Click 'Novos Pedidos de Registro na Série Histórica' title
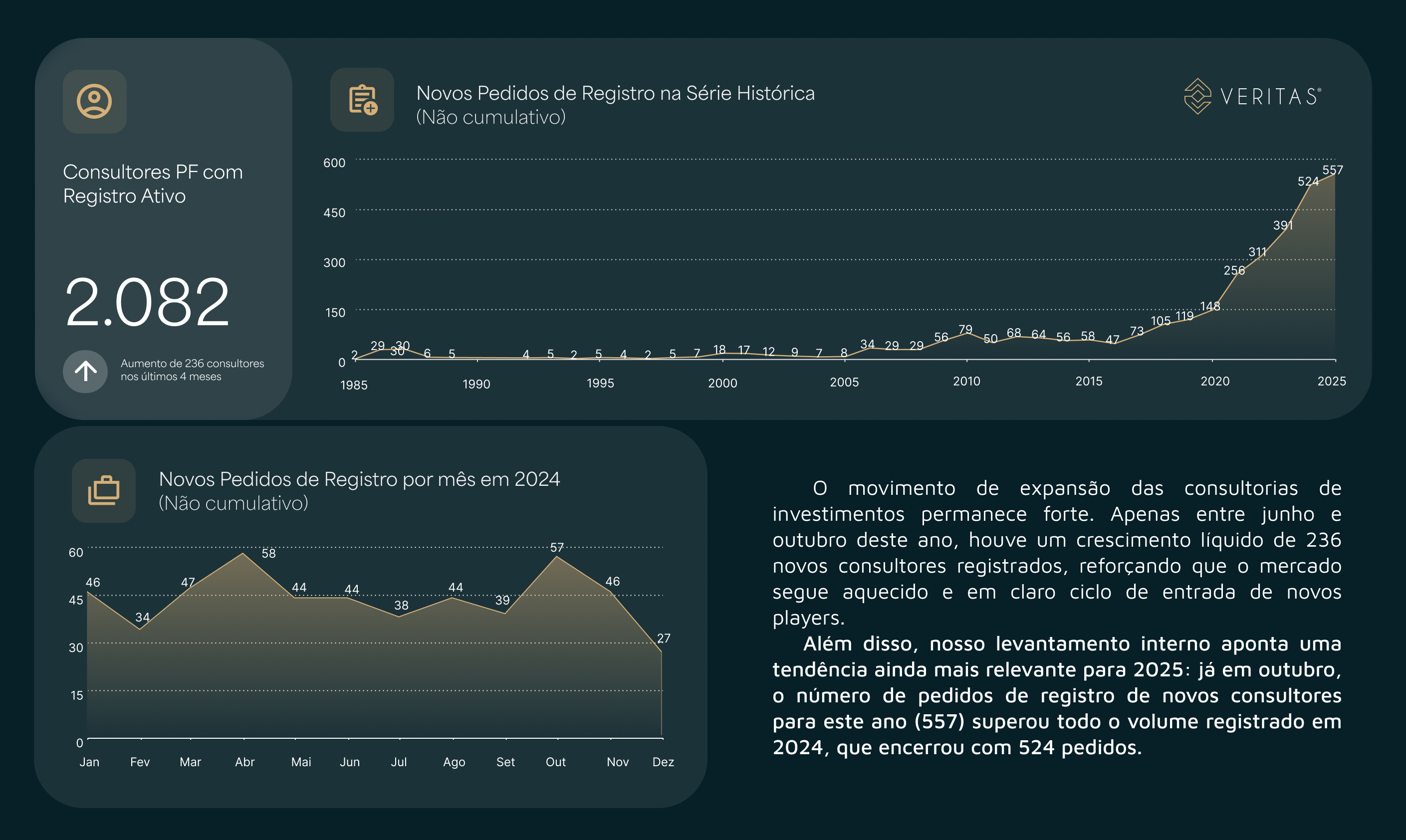This screenshot has width=1406, height=840. (x=615, y=93)
